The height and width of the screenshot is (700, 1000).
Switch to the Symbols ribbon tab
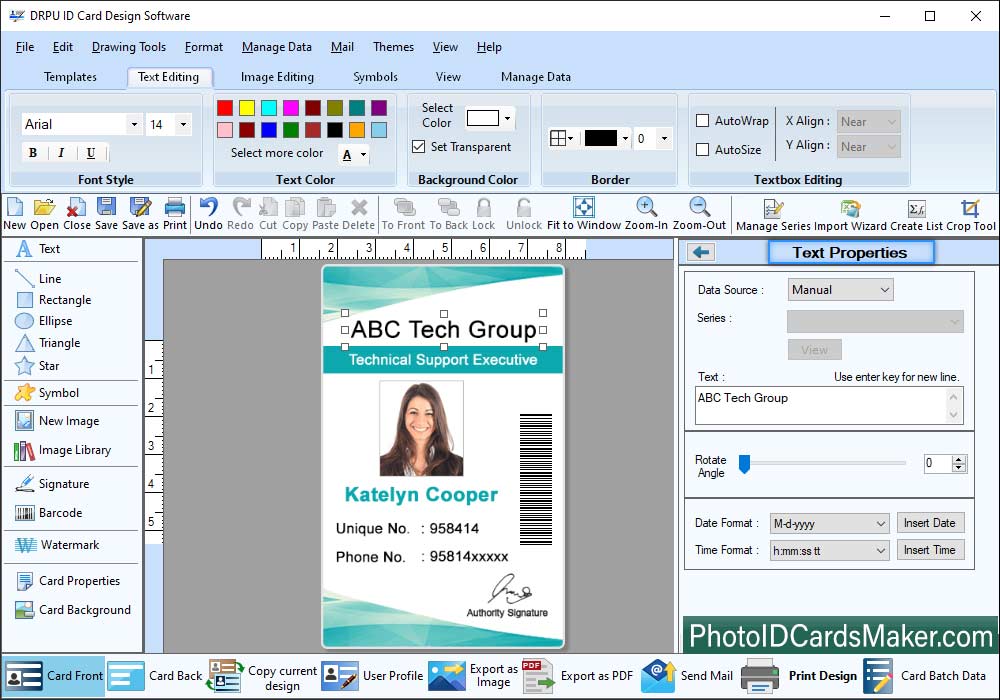(x=376, y=77)
